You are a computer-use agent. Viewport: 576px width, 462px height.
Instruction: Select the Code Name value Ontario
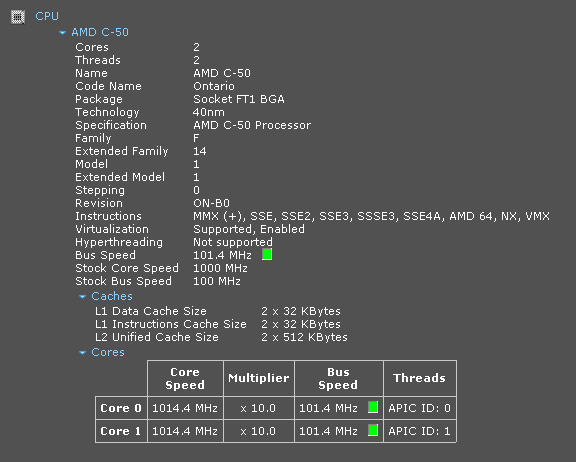pos(214,86)
